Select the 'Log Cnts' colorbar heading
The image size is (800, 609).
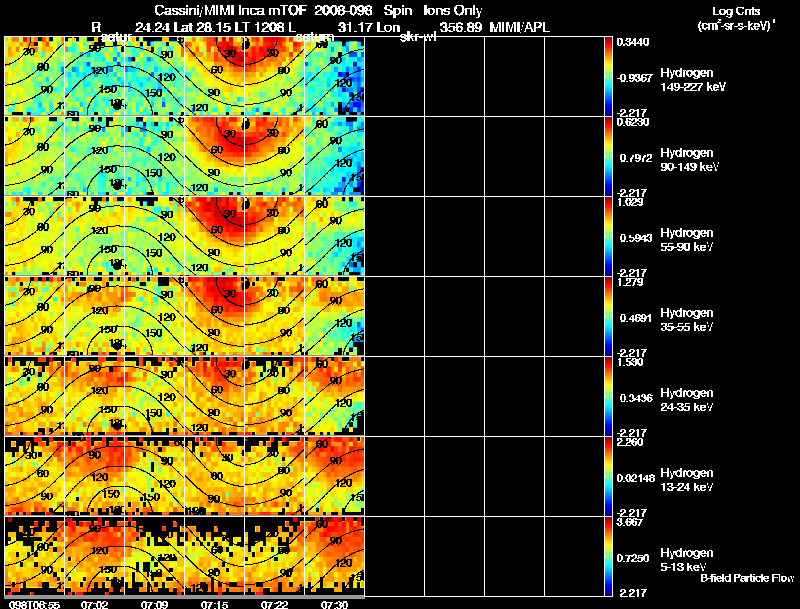(x=736, y=11)
